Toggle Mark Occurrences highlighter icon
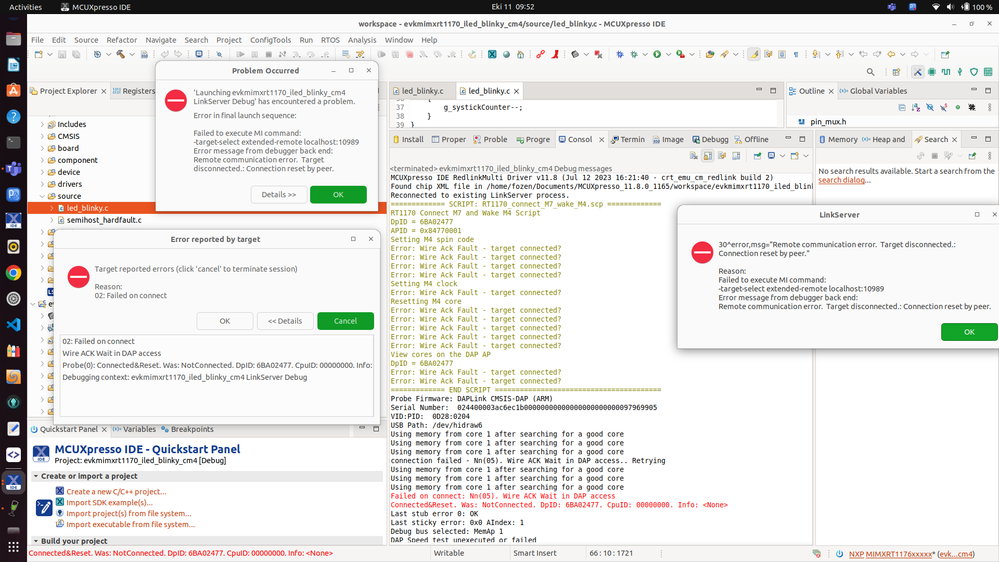 pyautogui.click(x=754, y=54)
